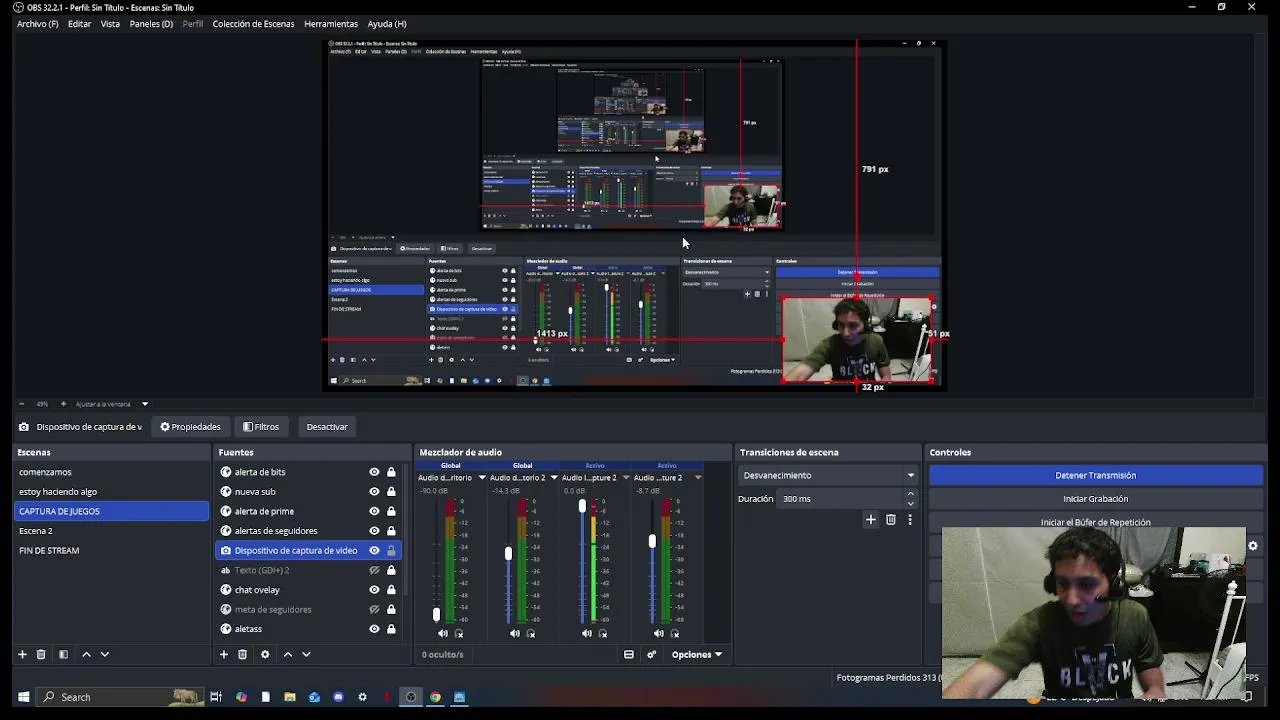The image size is (1280, 720).
Task: Hide the alerta de bits source
Action: [x=374, y=472]
